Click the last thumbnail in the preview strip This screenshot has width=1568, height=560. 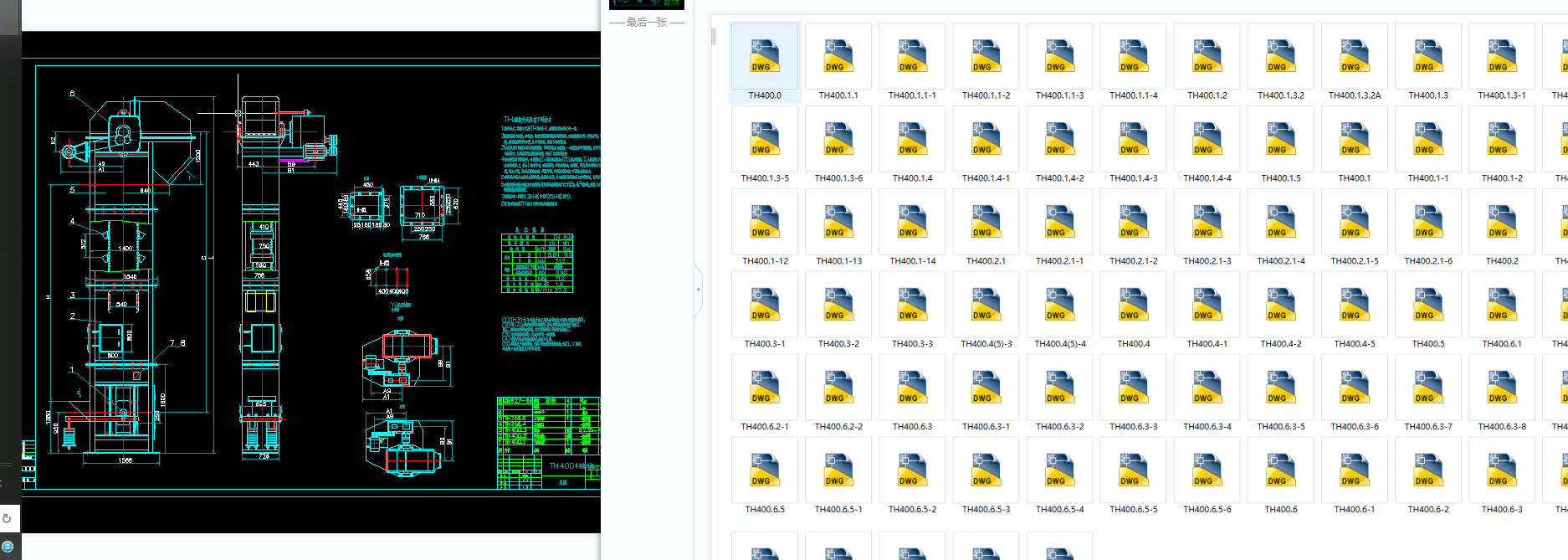[646, 4]
